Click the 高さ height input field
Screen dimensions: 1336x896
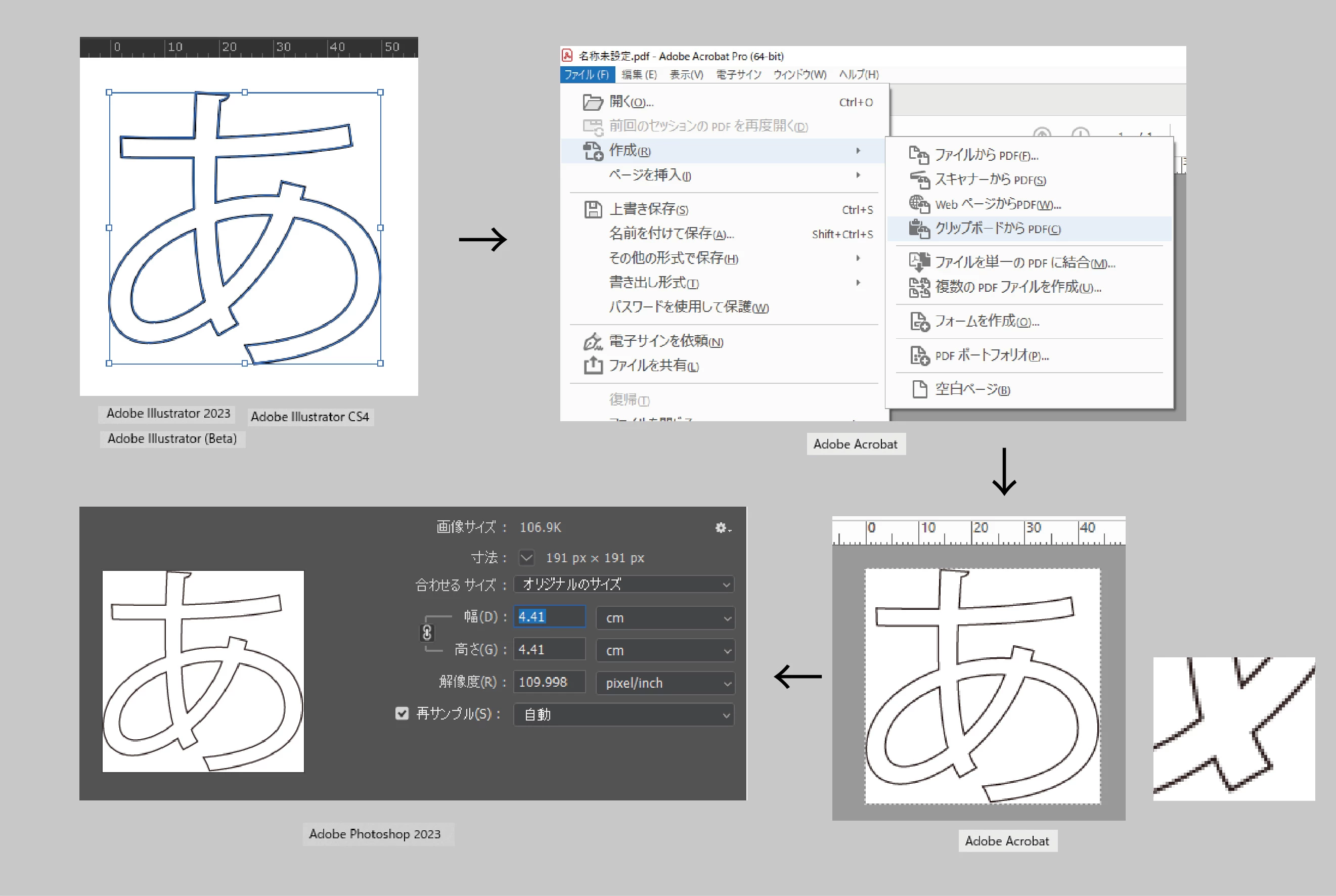(549, 650)
